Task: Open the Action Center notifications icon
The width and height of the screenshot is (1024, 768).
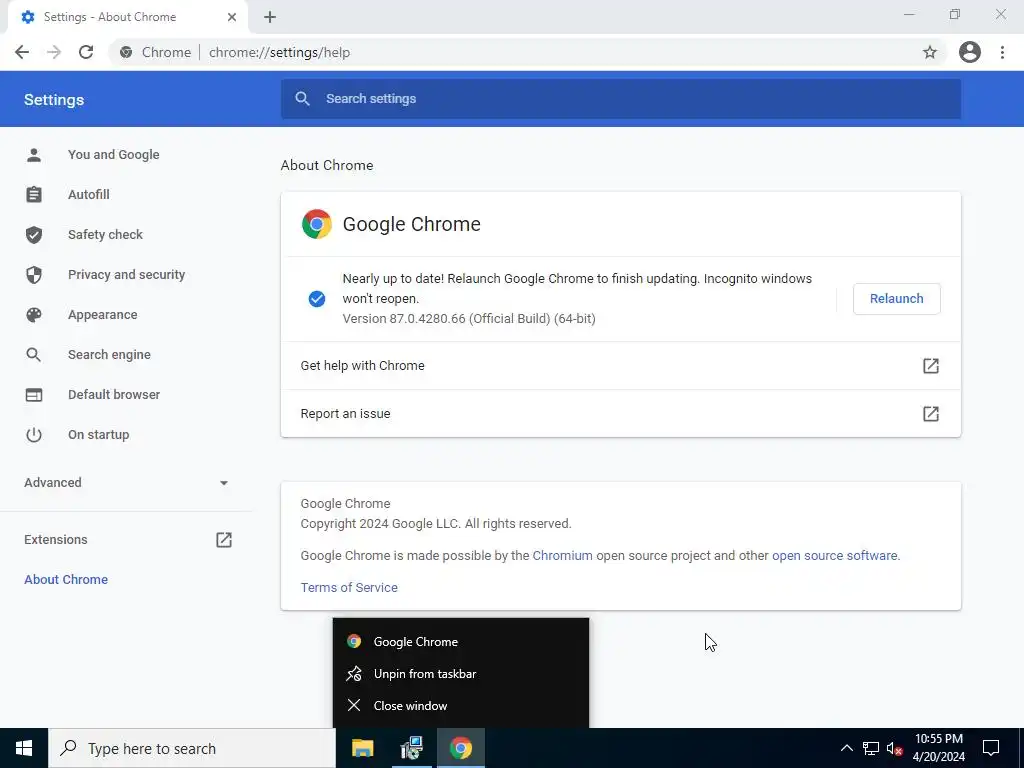Action: (x=991, y=748)
